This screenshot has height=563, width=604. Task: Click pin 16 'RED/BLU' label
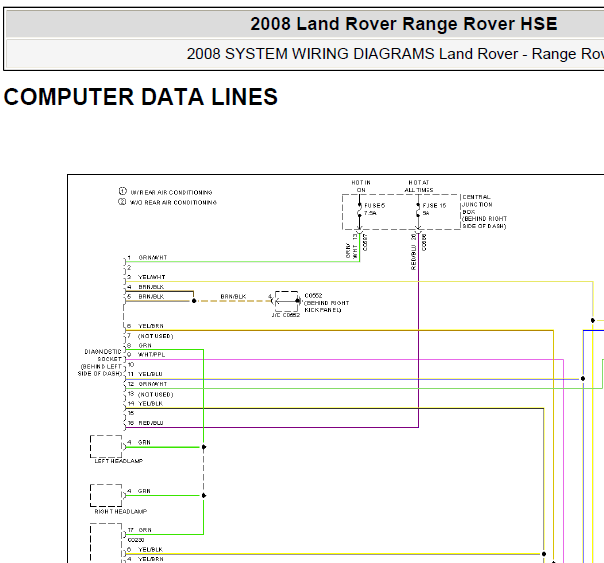[x=151, y=423]
